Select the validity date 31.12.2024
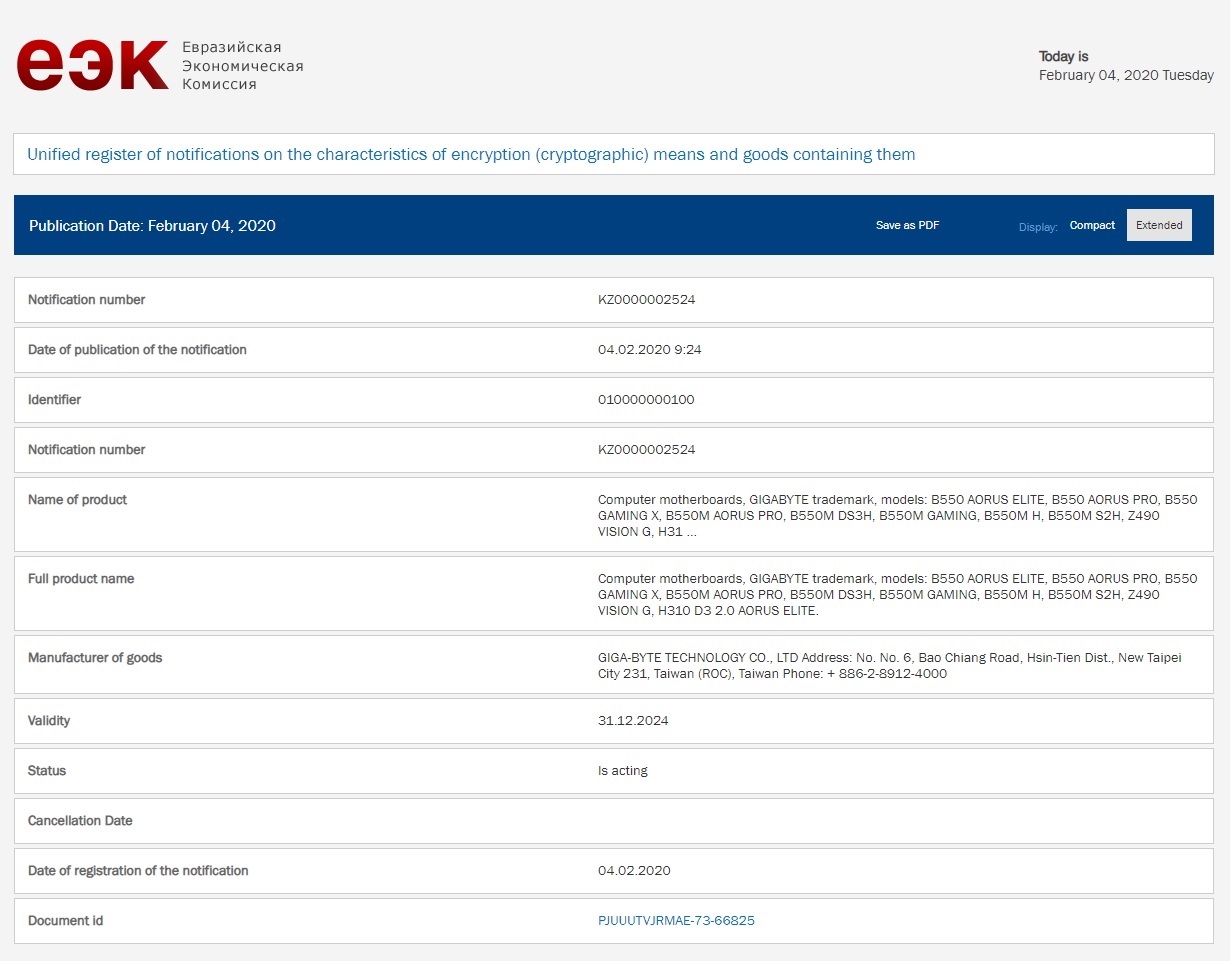 coord(633,720)
